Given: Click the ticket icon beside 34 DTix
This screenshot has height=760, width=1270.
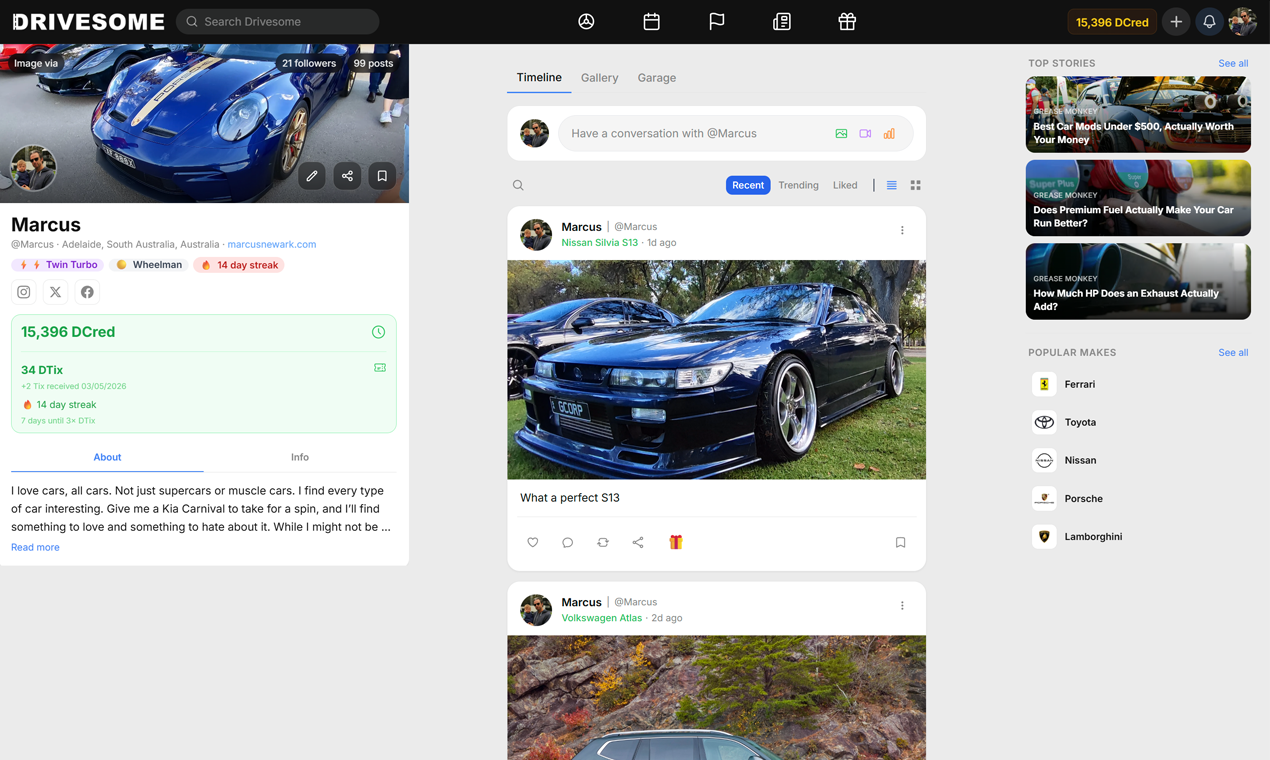Looking at the screenshot, I should (380, 368).
